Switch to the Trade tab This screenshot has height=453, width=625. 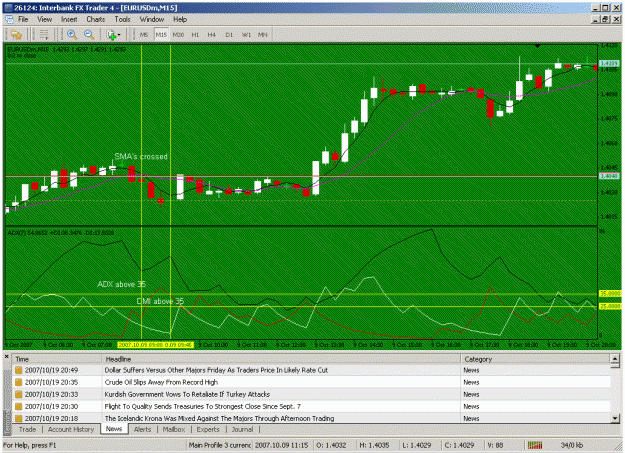pyautogui.click(x=28, y=429)
